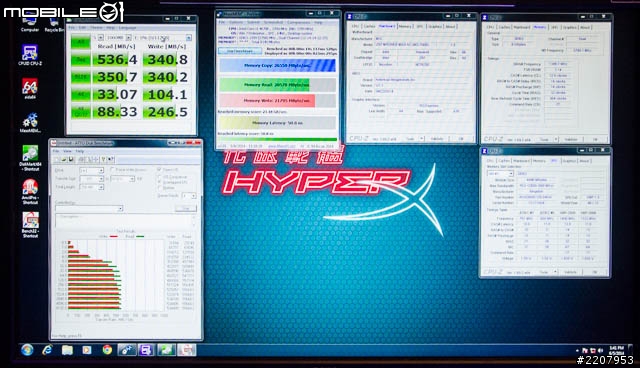Open the test size dropdown in CrystalDiskMark
The width and height of the screenshot is (640, 368).
119,38
